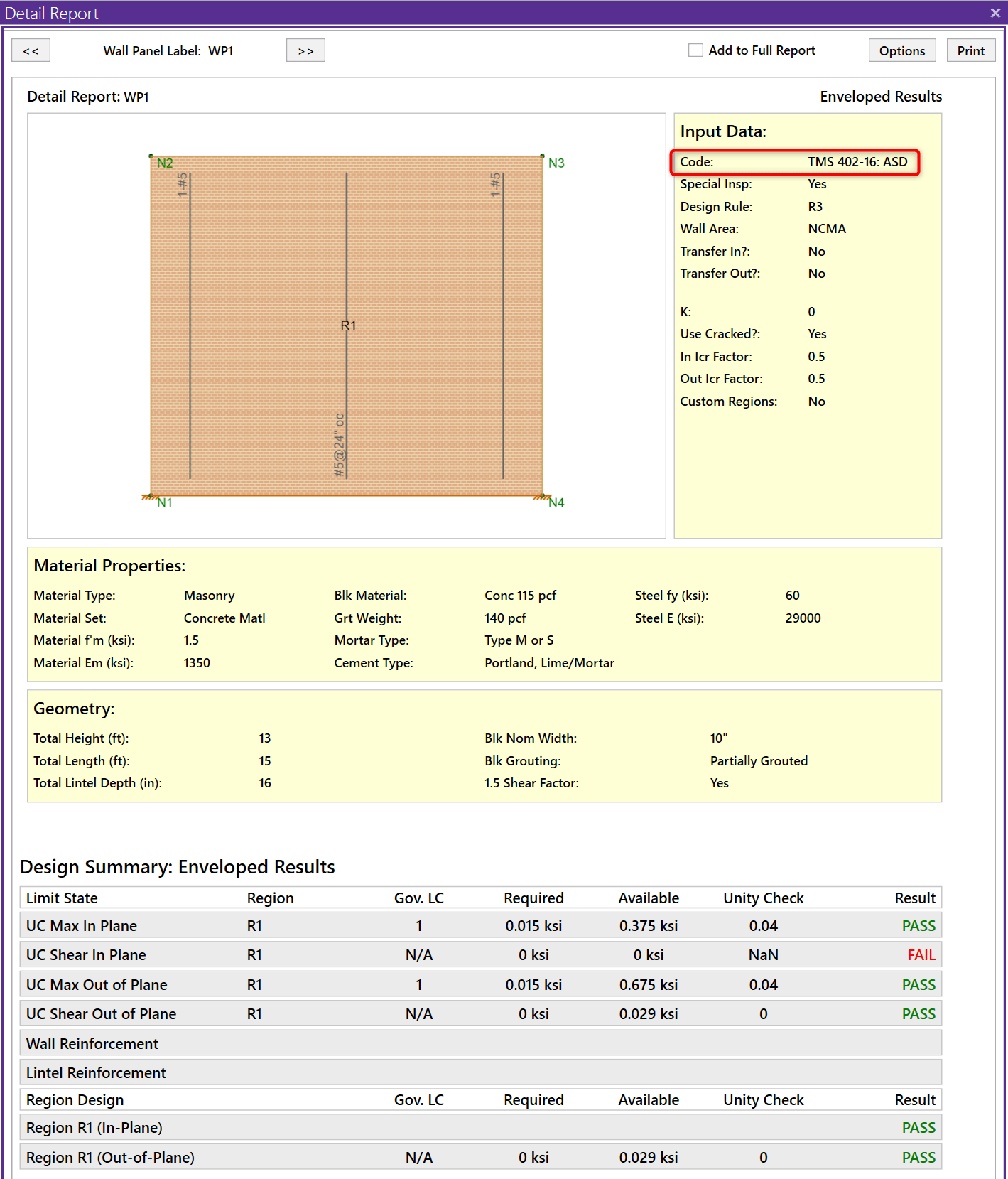Go to the previous wall panel
This screenshot has width=1008, height=1179.
[31, 50]
